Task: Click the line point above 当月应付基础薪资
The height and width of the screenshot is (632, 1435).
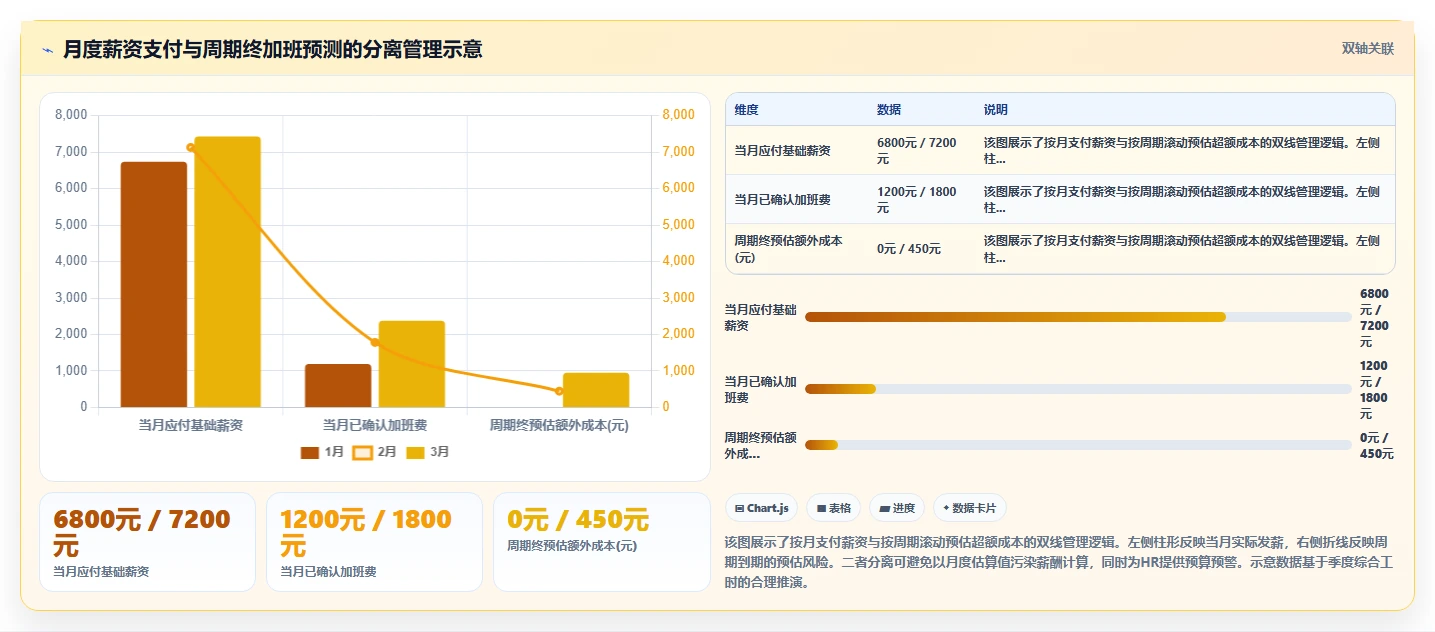Action: [191, 147]
